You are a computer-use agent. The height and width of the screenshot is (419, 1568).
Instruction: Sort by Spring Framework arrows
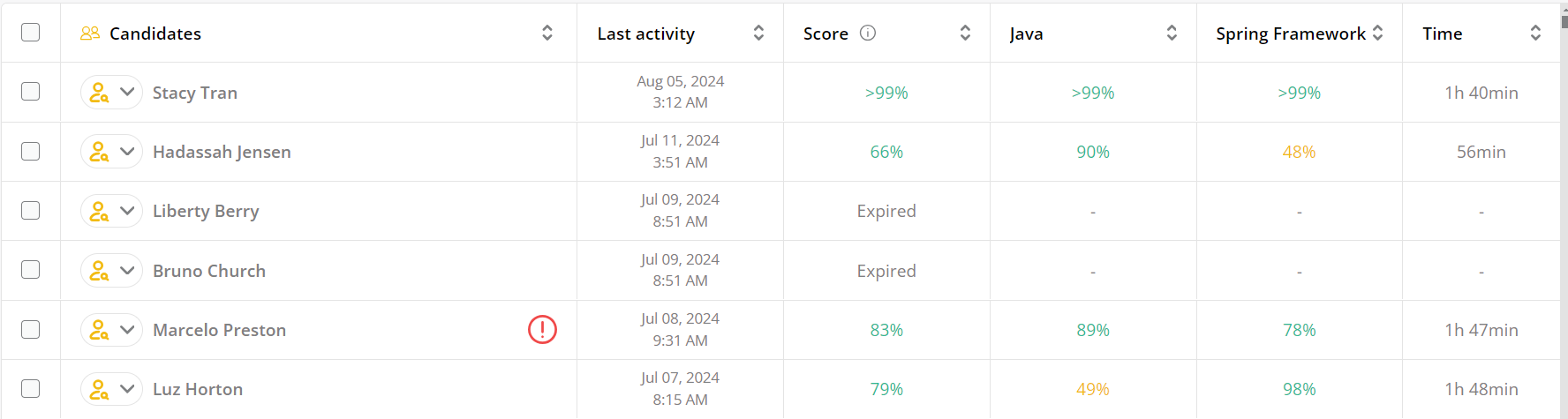click(1378, 33)
